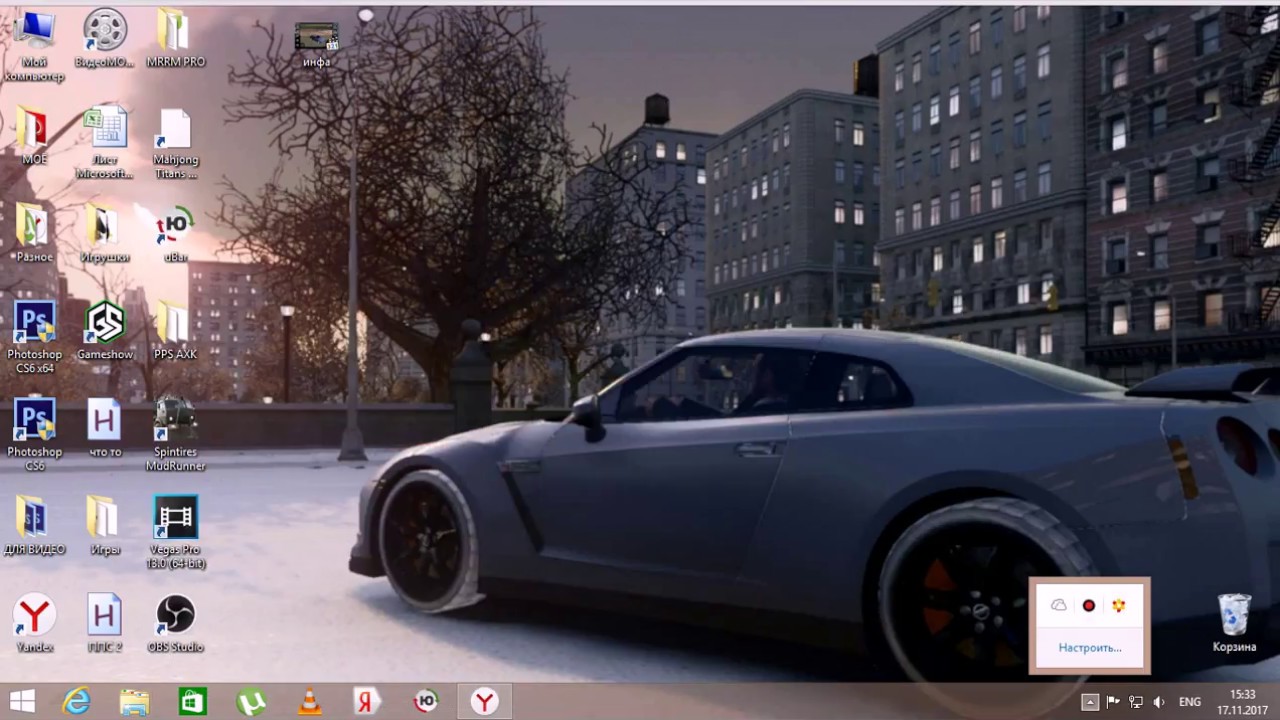The height and width of the screenshot is (720, 1280).
Task: Select the Корзина recycle bin icon
Action: [x=1234, y=623]
